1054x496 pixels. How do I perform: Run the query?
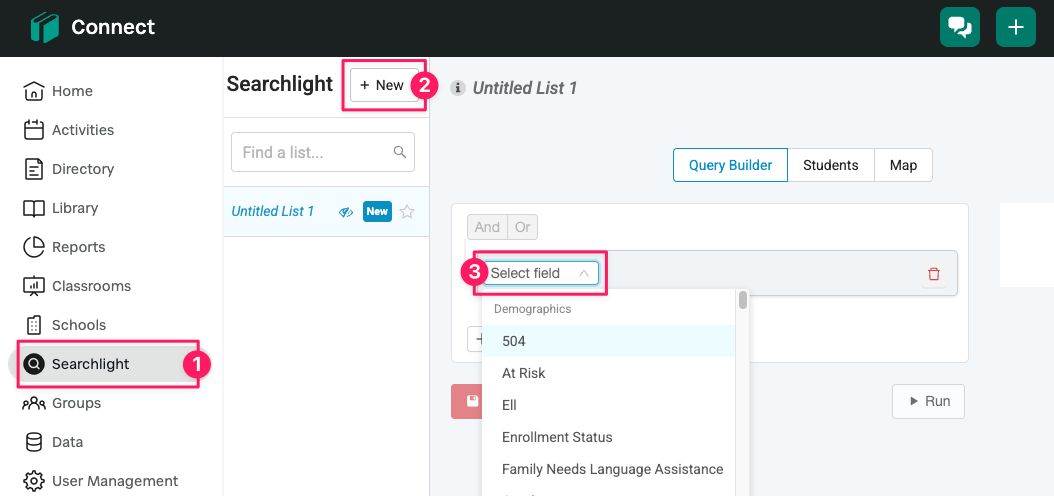928,401
